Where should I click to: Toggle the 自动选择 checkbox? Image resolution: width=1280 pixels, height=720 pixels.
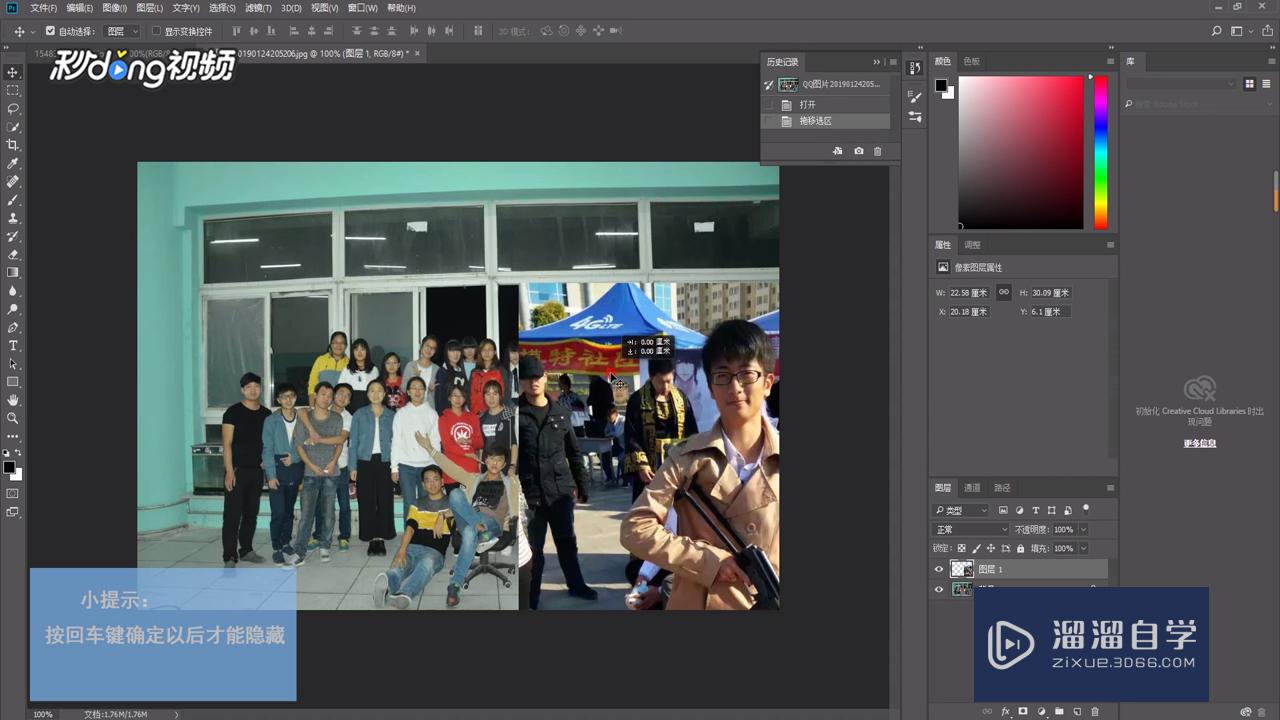(50, 31)
